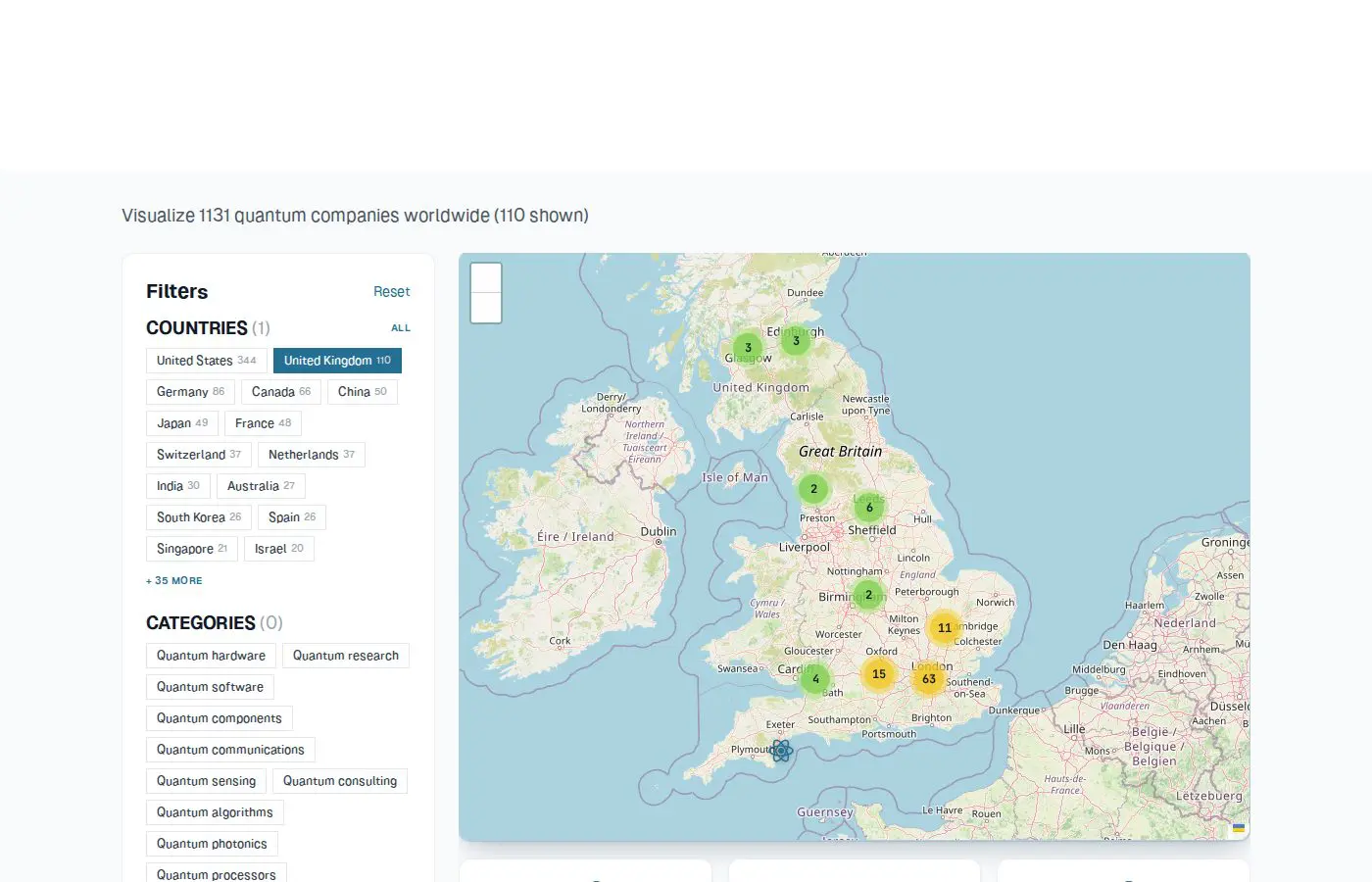The image size is (1372, 882).
Task: Click the Dublin label on the map
Action: click(x=659, y=531)
